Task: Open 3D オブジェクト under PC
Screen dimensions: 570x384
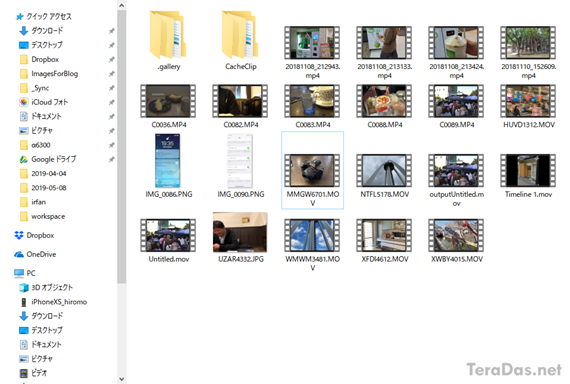Action: coord(46,288)
